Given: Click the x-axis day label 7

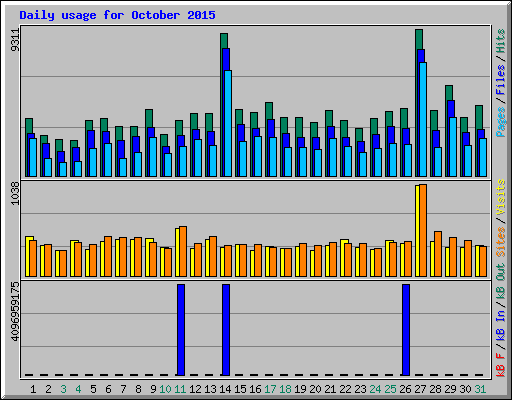Looking at the screenshot, I should click(123, 389).
